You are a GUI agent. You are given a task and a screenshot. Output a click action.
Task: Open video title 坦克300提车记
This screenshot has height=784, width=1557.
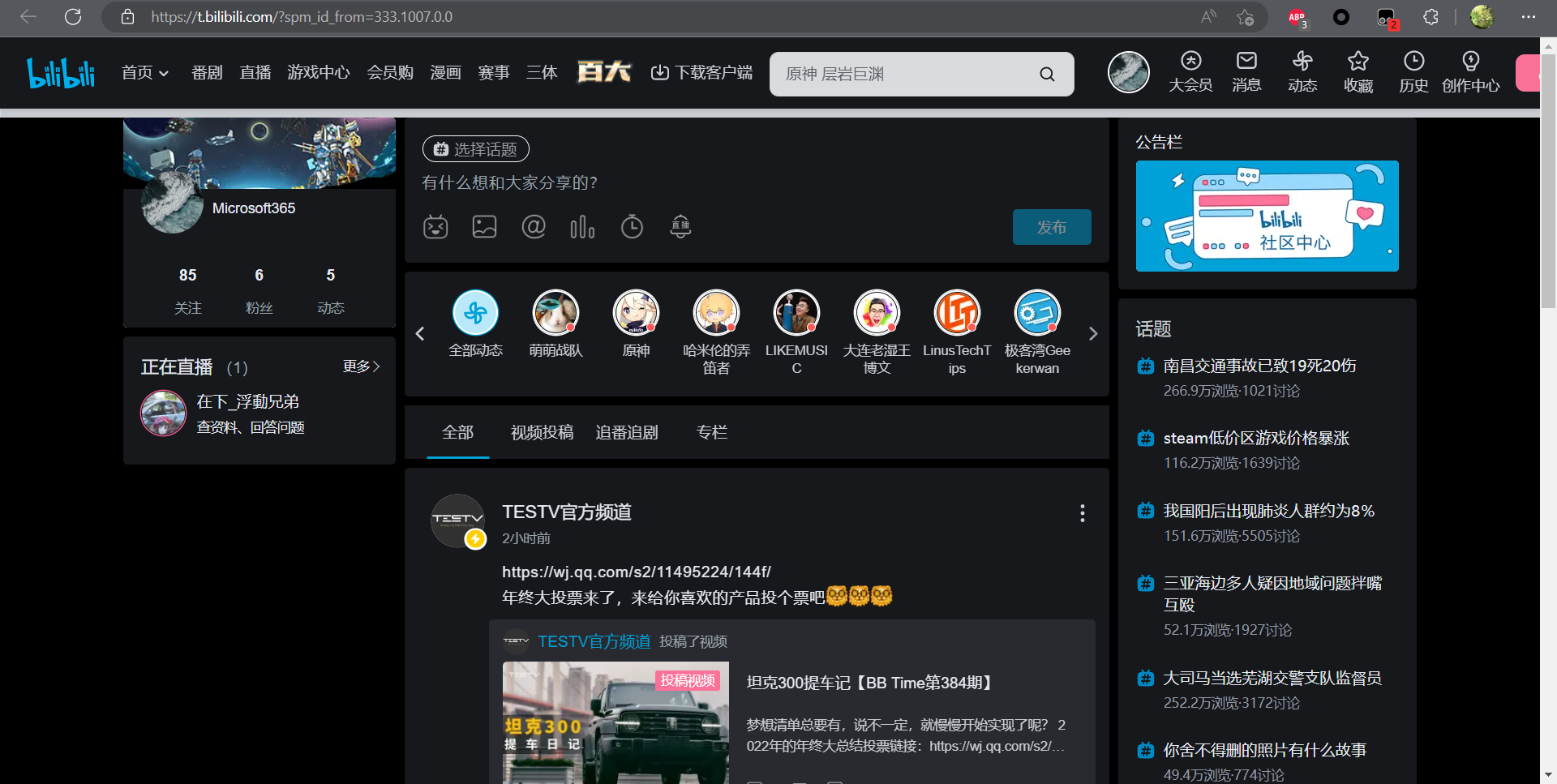(870, 683)
